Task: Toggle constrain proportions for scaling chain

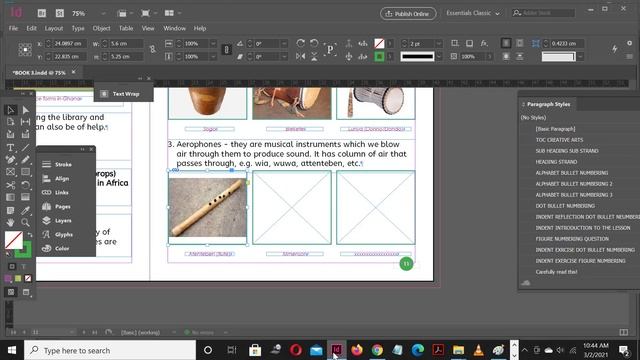Action: coord(227,49)
